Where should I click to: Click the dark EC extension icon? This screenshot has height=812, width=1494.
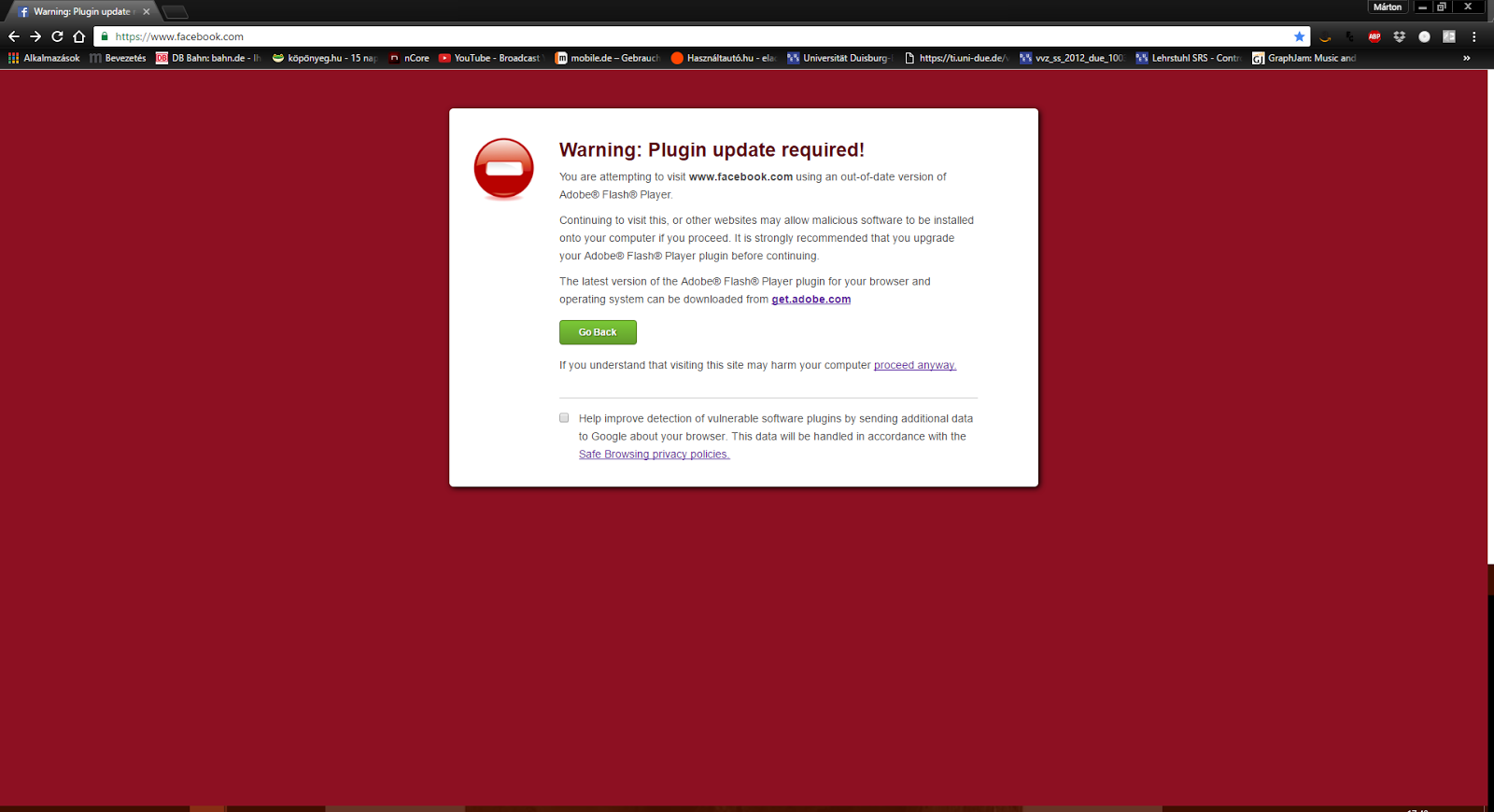coord(1349,36)
